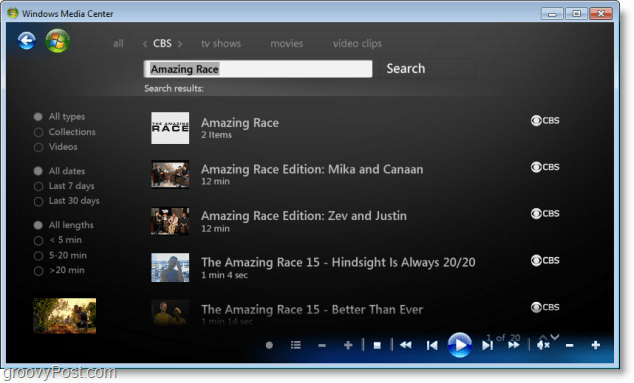Filter to videos '>20 min'
This screenshot has width=634, height=383.
click(59, 271)
